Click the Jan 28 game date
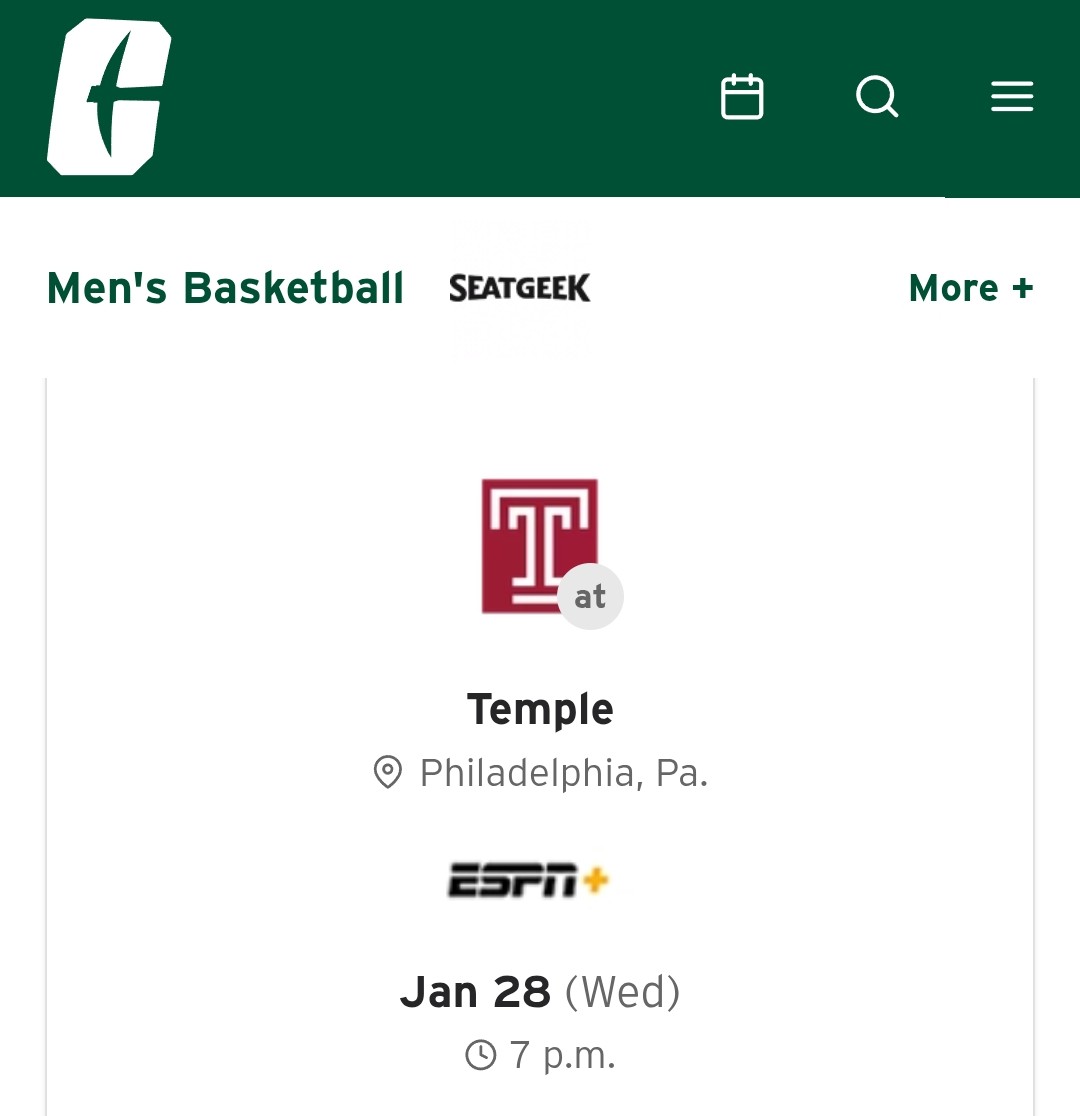Viewport: 1080px width, 1116px height. (x=475, y=992)
